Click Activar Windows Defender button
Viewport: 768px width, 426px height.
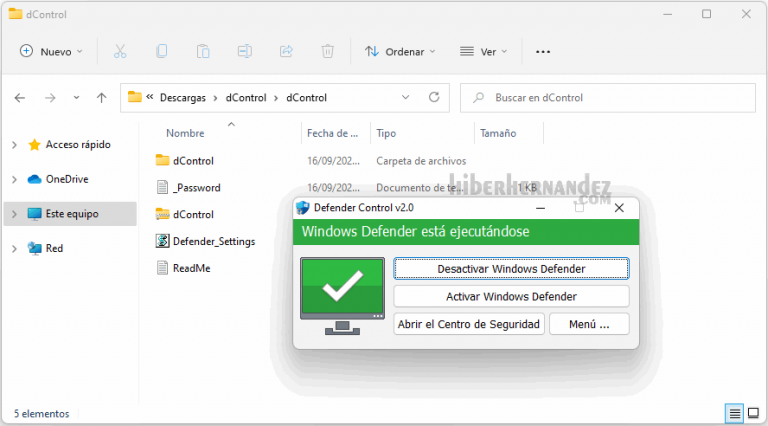coord(511,297)
